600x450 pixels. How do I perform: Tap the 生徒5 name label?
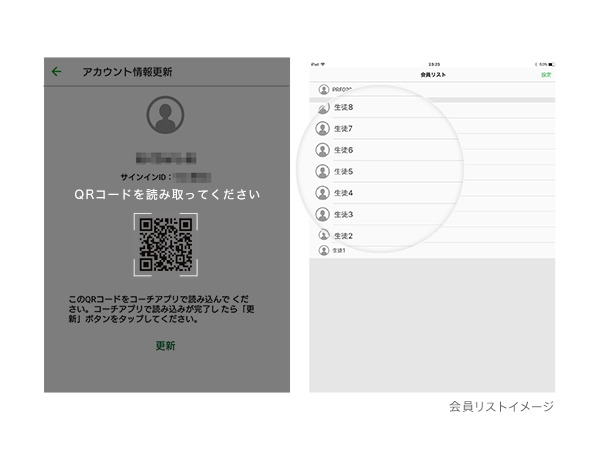[x=343, y=171]
